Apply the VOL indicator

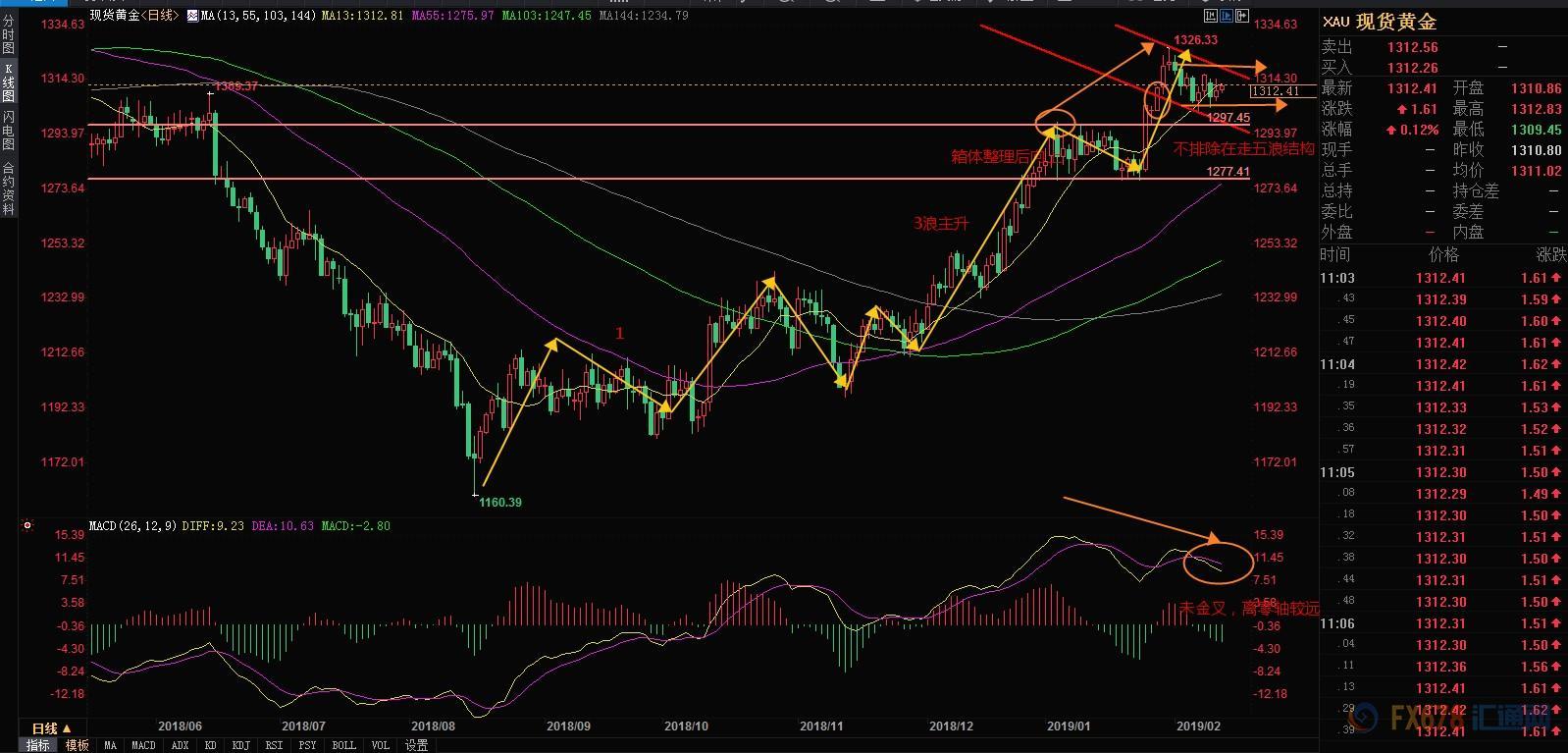[x=381, y=745]
